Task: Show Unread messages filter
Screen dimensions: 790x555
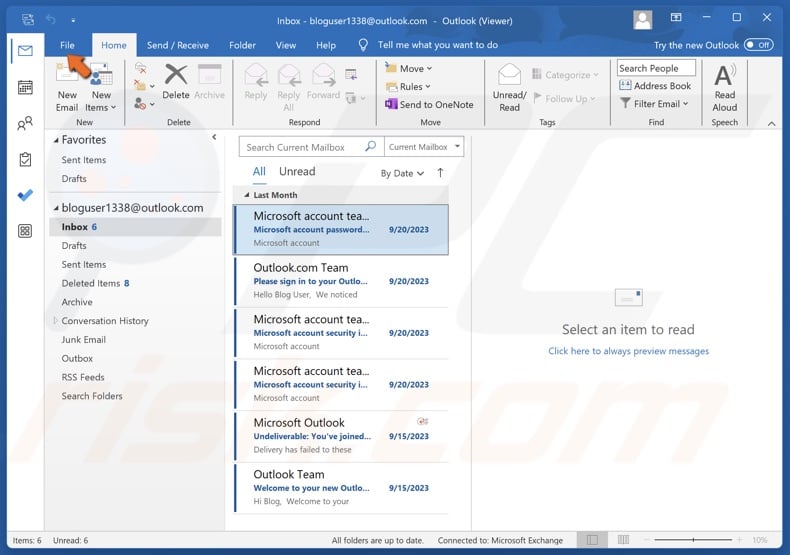Action: tap(297, 171)
